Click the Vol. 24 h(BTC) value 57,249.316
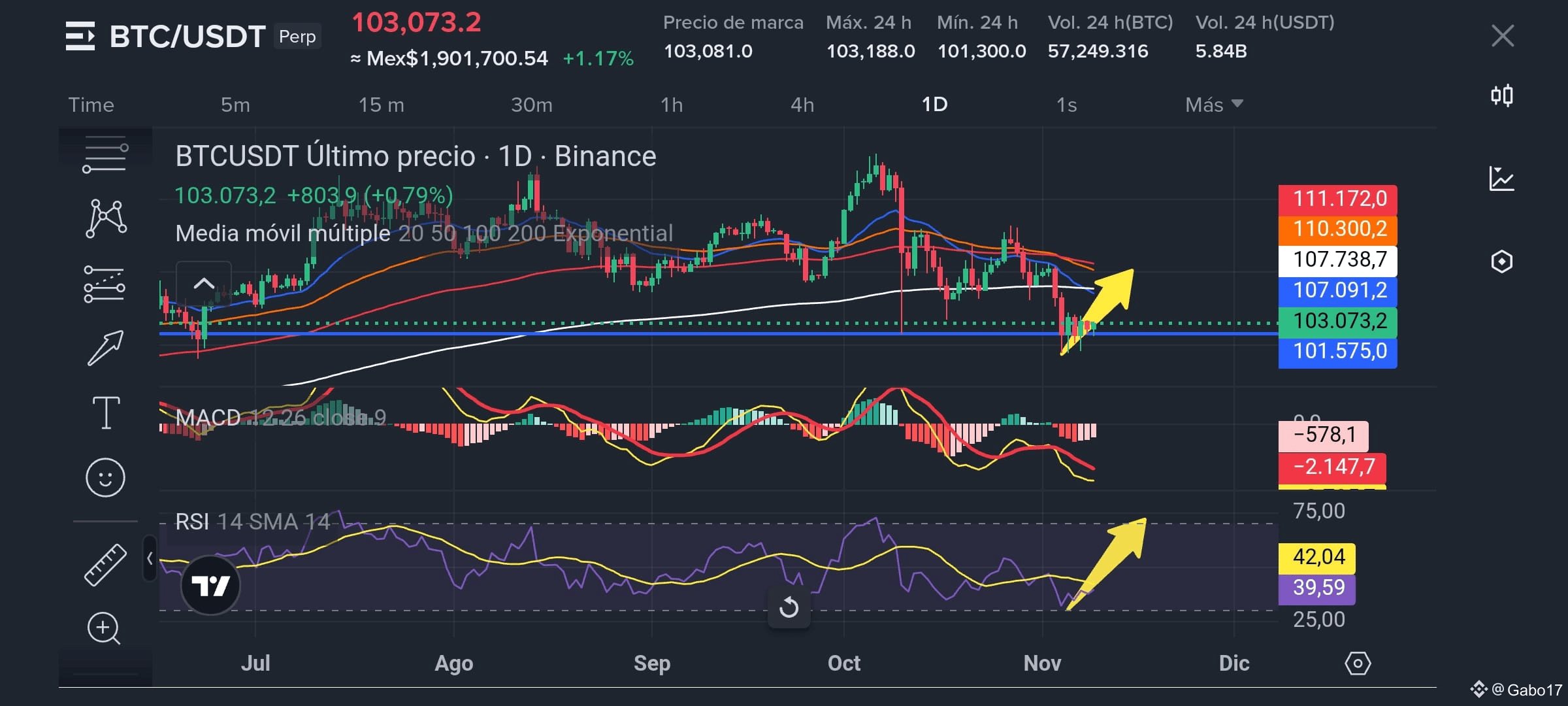This screenshot has width=1568, height=706. (x=1098, y=51)
